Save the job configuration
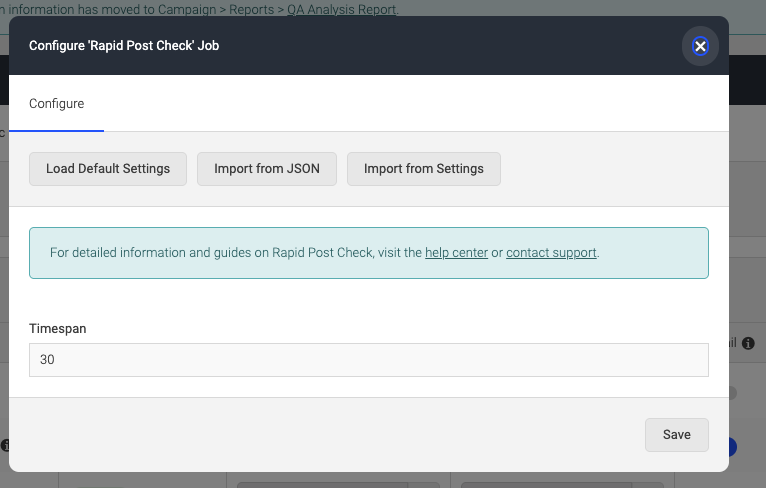 point(677,435)
